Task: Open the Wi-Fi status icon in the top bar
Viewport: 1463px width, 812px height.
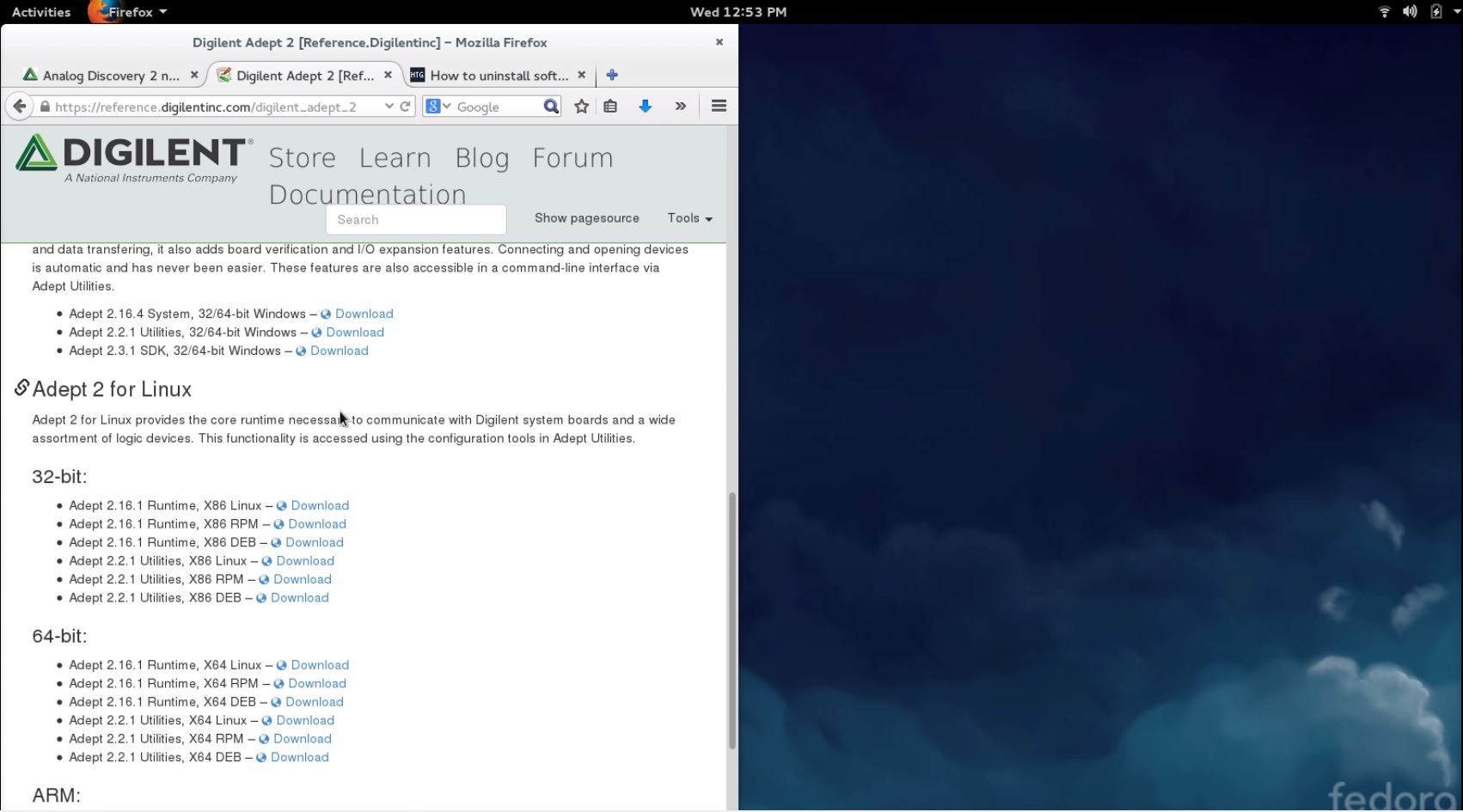Action: [1384, 12]
